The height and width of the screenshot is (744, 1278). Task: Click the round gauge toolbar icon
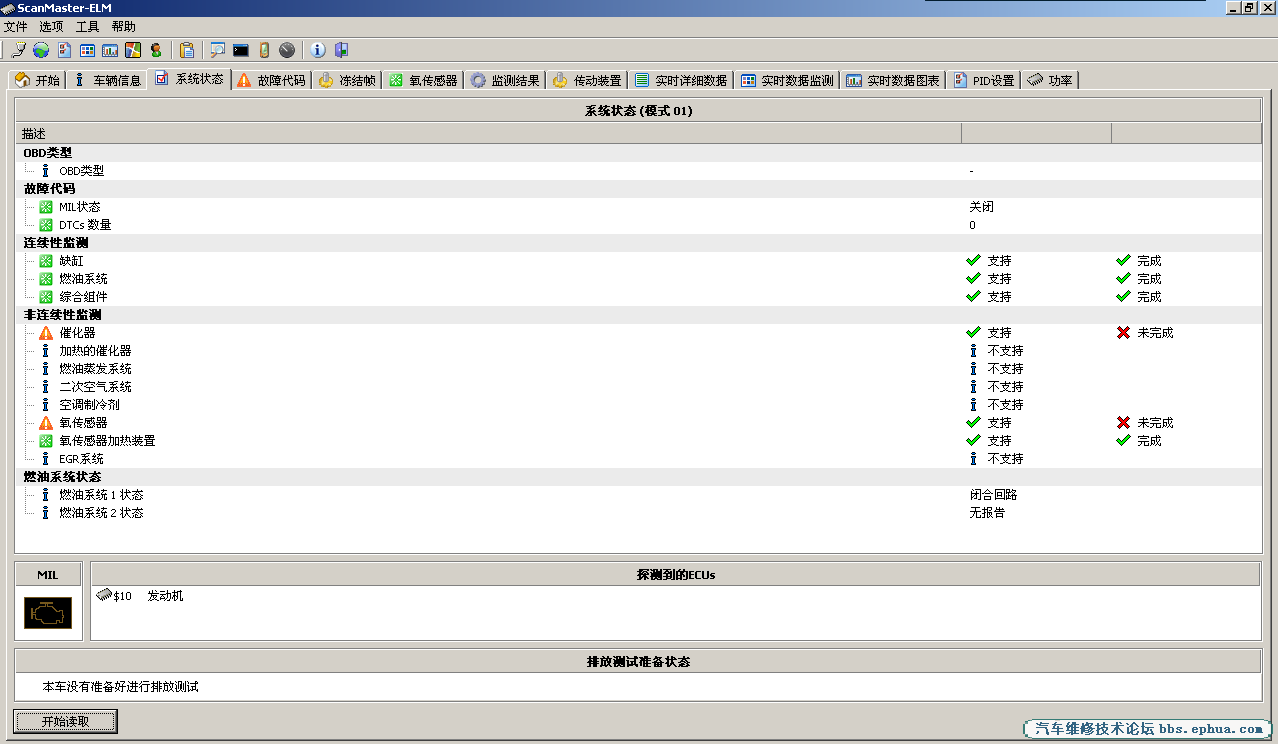click(287, 50)
